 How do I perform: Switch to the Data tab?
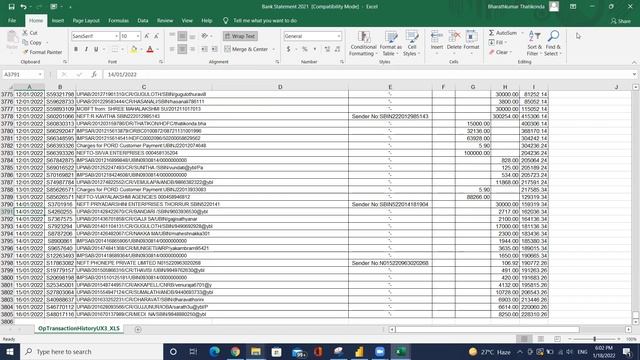(x=143, y=20)
